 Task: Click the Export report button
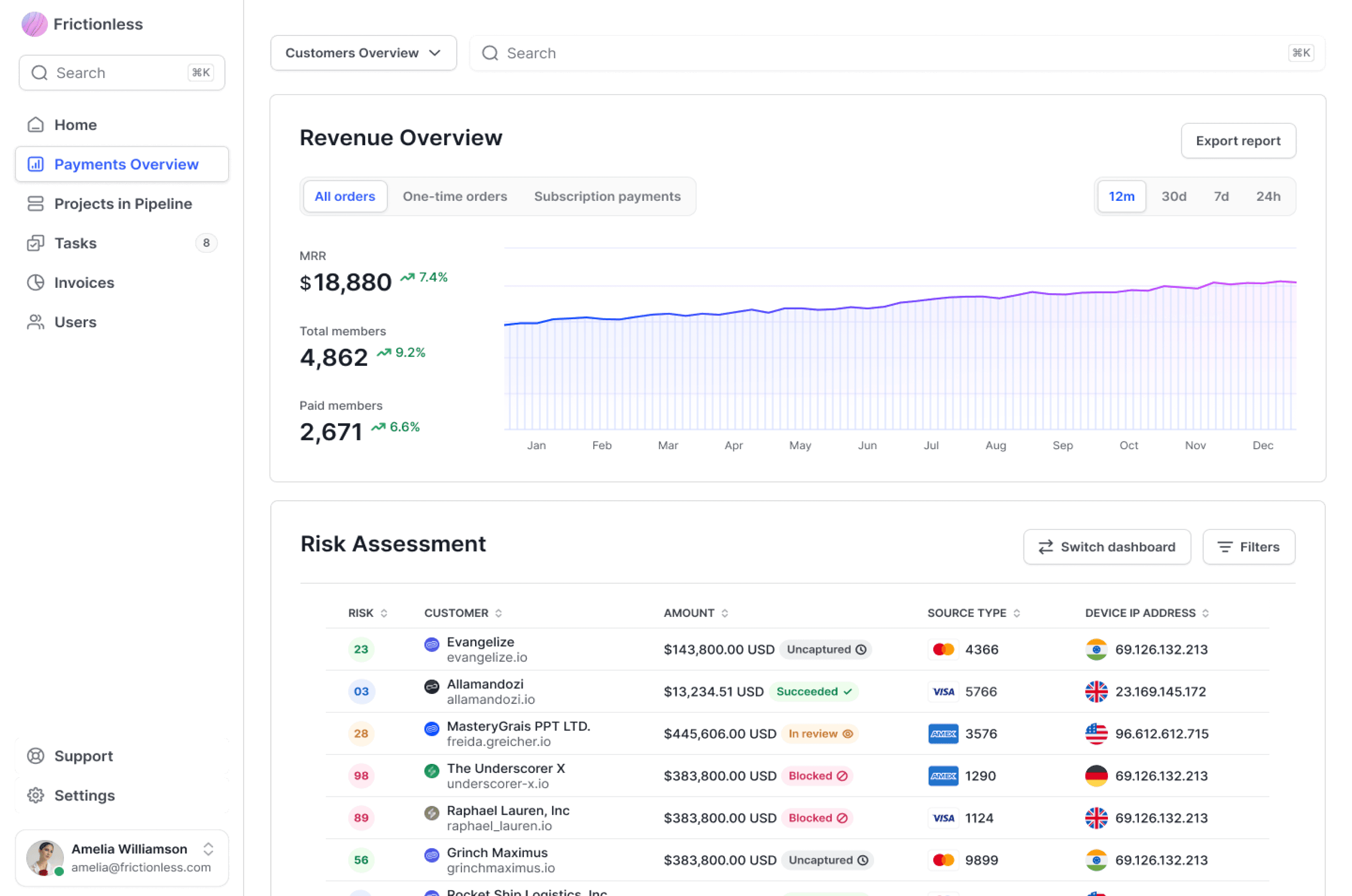1238,141
